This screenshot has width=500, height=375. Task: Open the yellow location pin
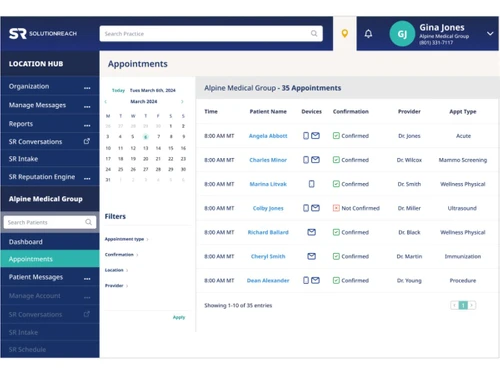coord(345,34)
